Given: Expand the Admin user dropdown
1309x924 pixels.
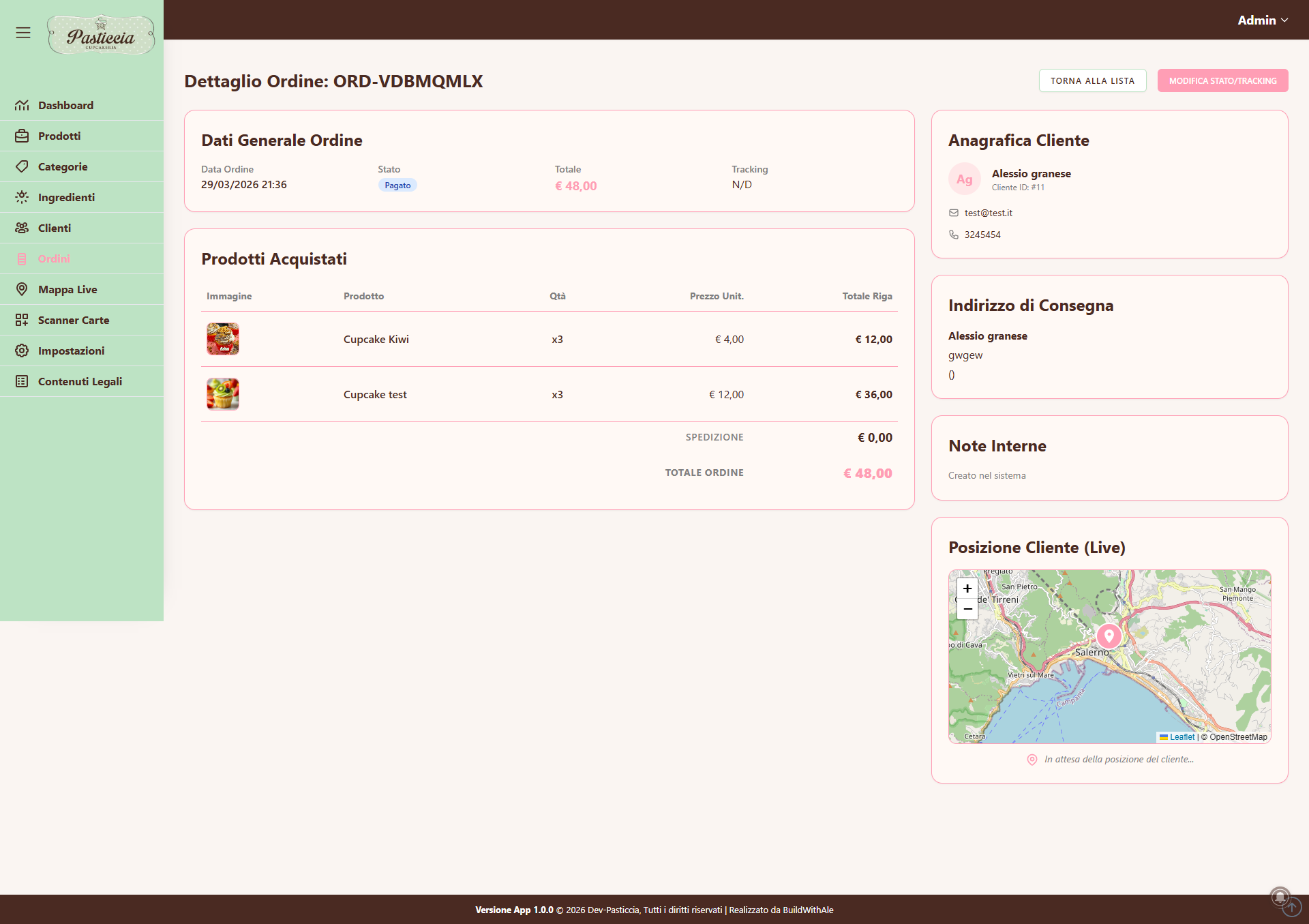Looking at the screenshot, I should [1263, 20].
